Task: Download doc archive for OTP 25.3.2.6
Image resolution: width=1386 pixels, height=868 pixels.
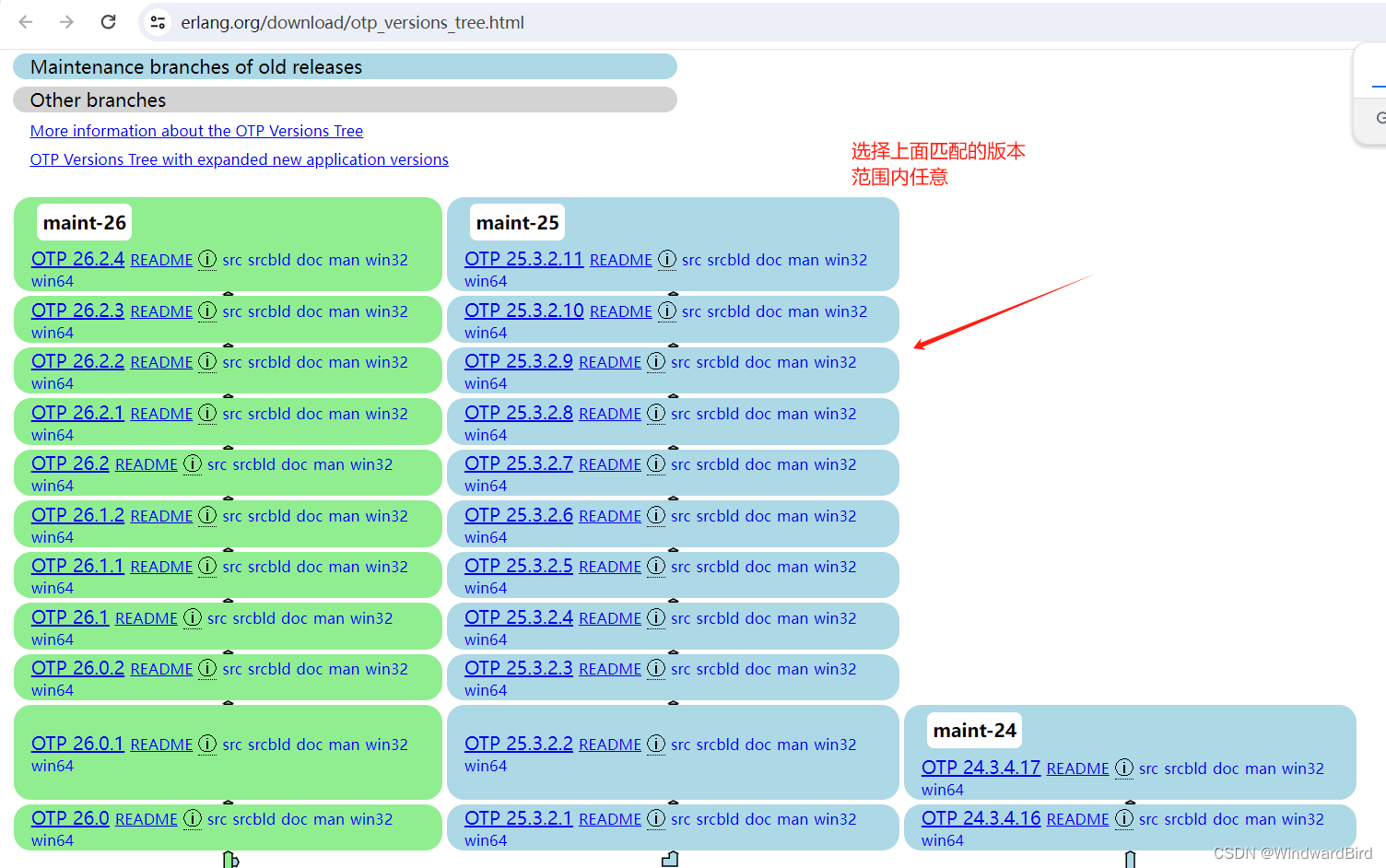Action: tap(758, 516)
